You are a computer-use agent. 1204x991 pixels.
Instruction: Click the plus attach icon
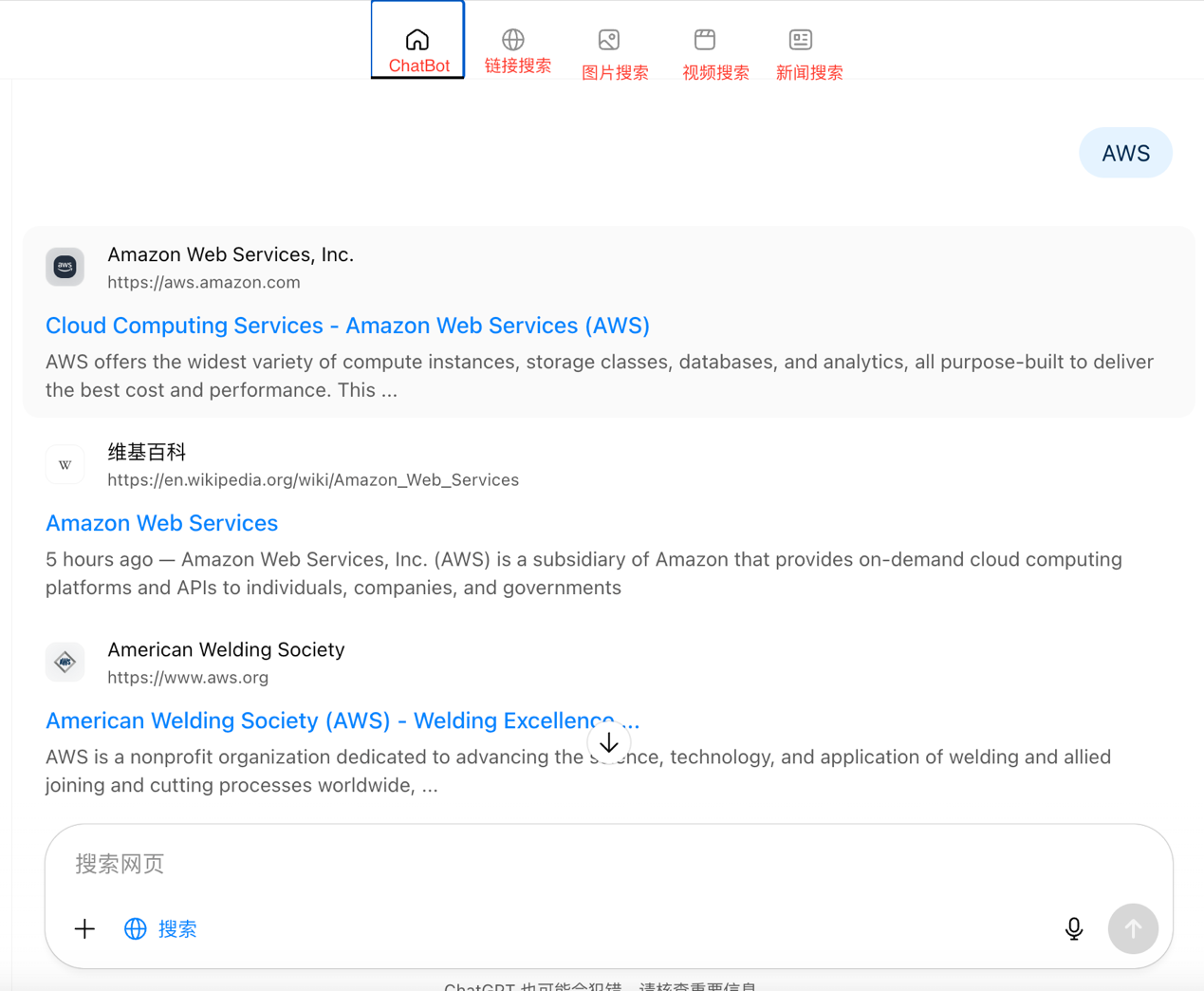[84, 928]
